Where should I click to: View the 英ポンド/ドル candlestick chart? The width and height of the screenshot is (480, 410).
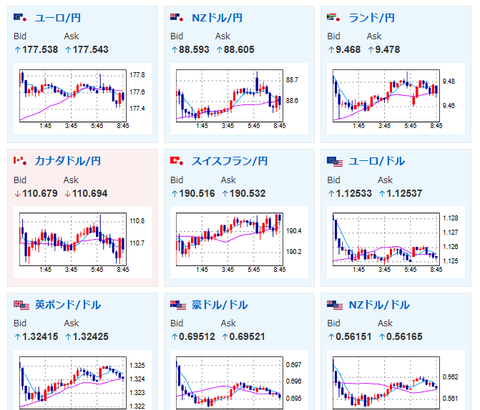[x=82, y=380]
